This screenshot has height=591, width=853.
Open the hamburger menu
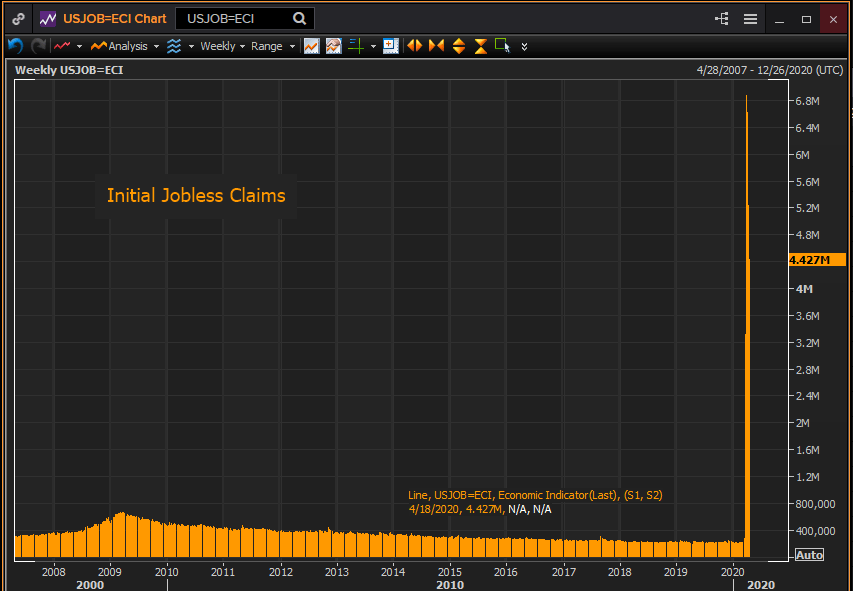coord(750,19)
